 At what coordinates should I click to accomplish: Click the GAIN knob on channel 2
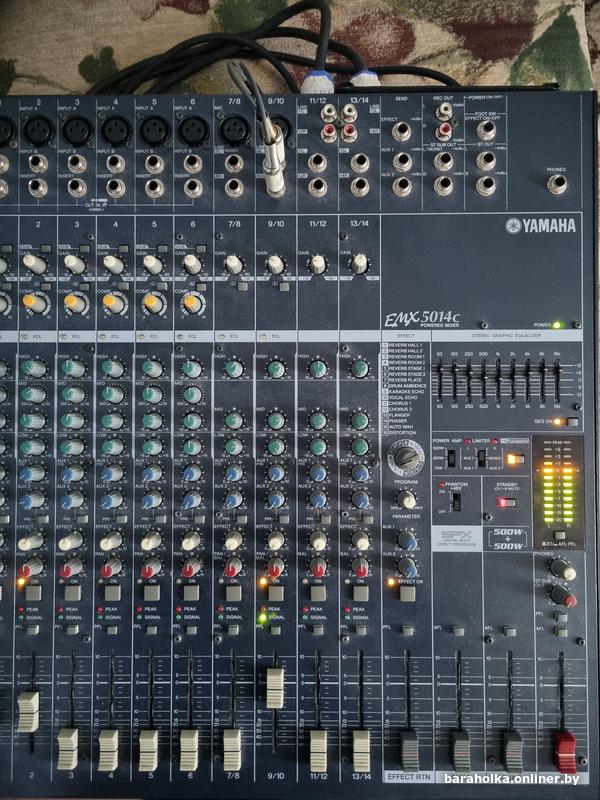pyautogui.click(x=35, y=264)
